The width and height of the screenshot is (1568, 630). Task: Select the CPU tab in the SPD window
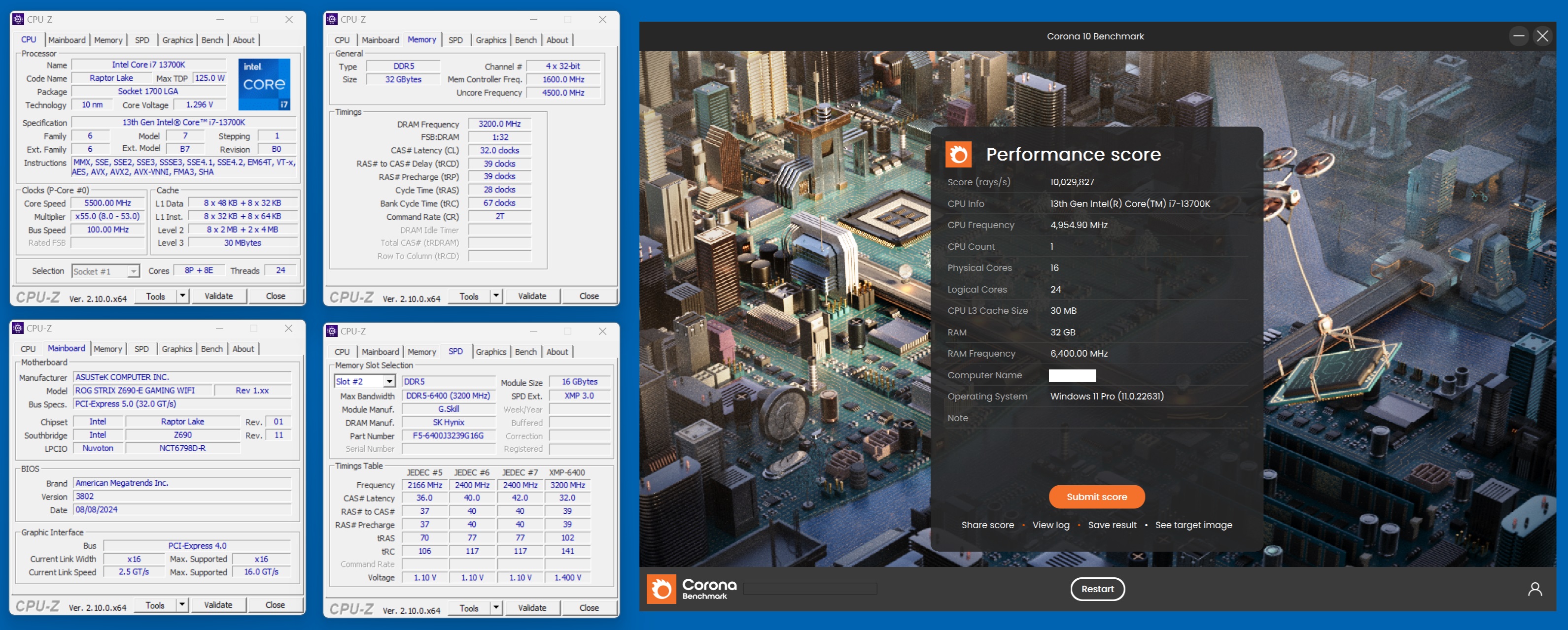tap(342, 352)
